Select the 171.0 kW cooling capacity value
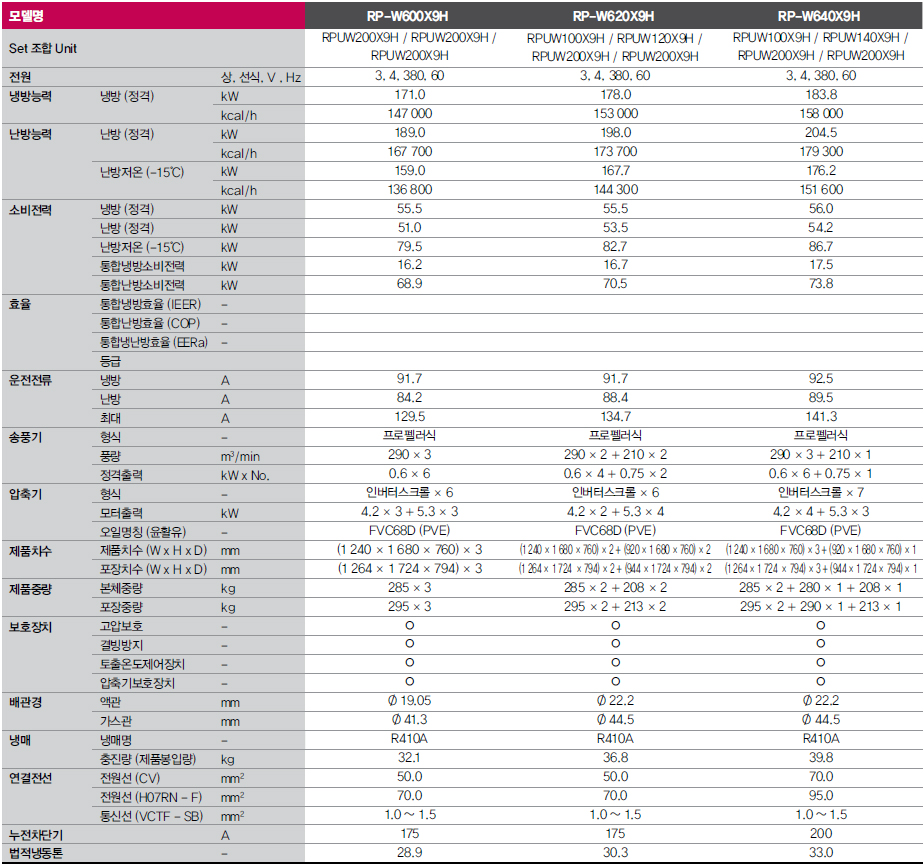This screenshot has height=868, width=924. click(x=409, y=95)
